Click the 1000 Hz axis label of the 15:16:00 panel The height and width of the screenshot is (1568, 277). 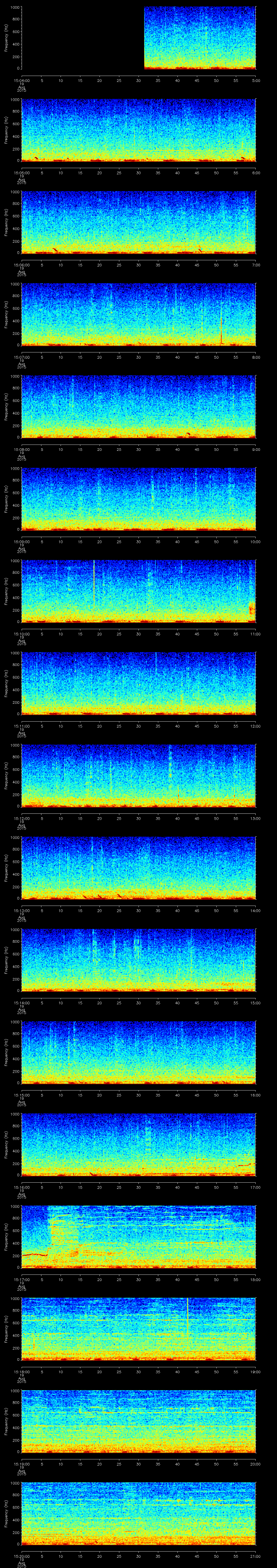15,1114
